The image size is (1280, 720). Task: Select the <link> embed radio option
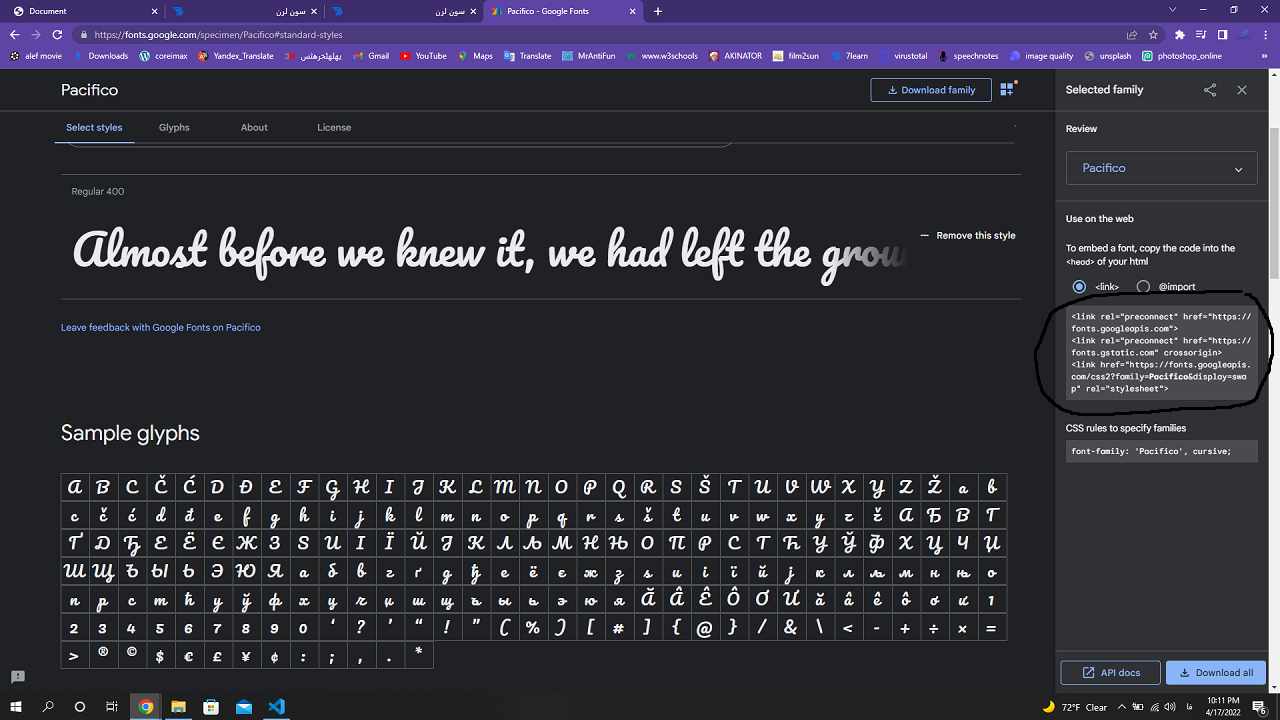tap(1079, 287)
